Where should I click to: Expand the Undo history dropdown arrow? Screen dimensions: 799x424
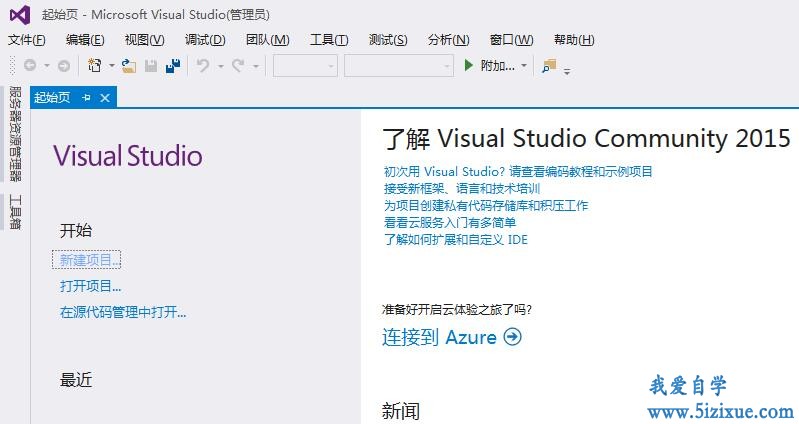tap(221, 66)
